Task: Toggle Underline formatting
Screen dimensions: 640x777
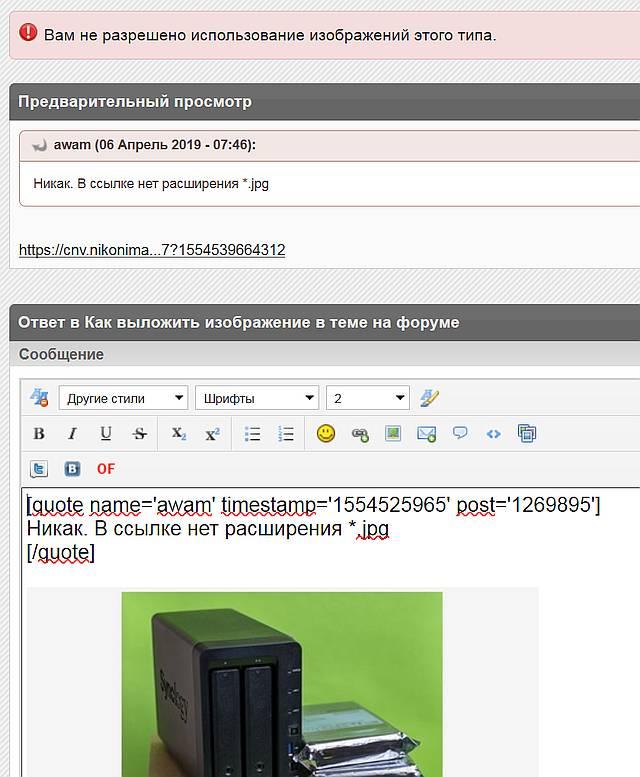Action: [x=106, y=434]
